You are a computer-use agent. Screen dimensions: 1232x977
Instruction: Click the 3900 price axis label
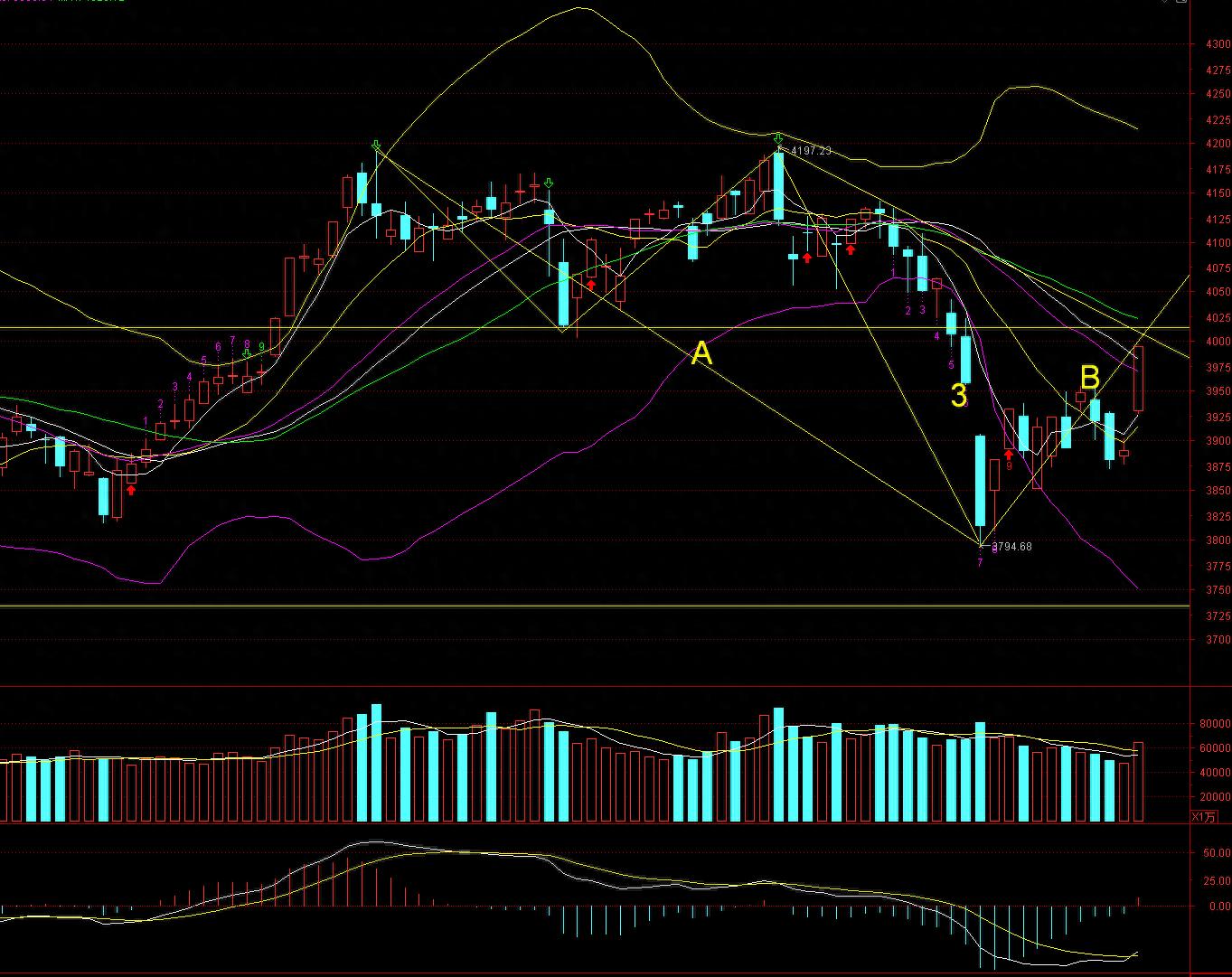click(x=1218, y=441)
